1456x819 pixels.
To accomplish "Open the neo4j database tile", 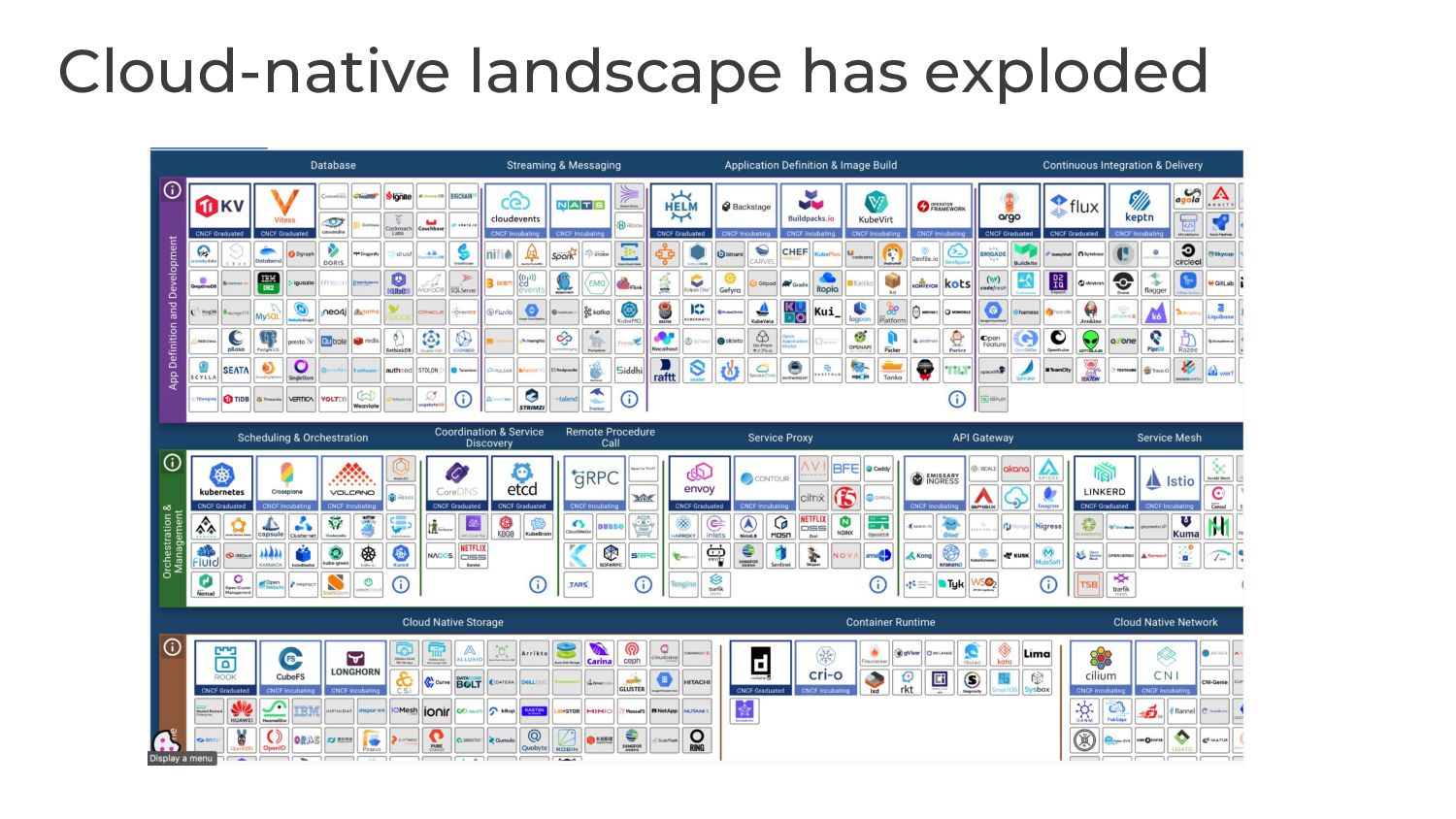I will click(334, 312).
